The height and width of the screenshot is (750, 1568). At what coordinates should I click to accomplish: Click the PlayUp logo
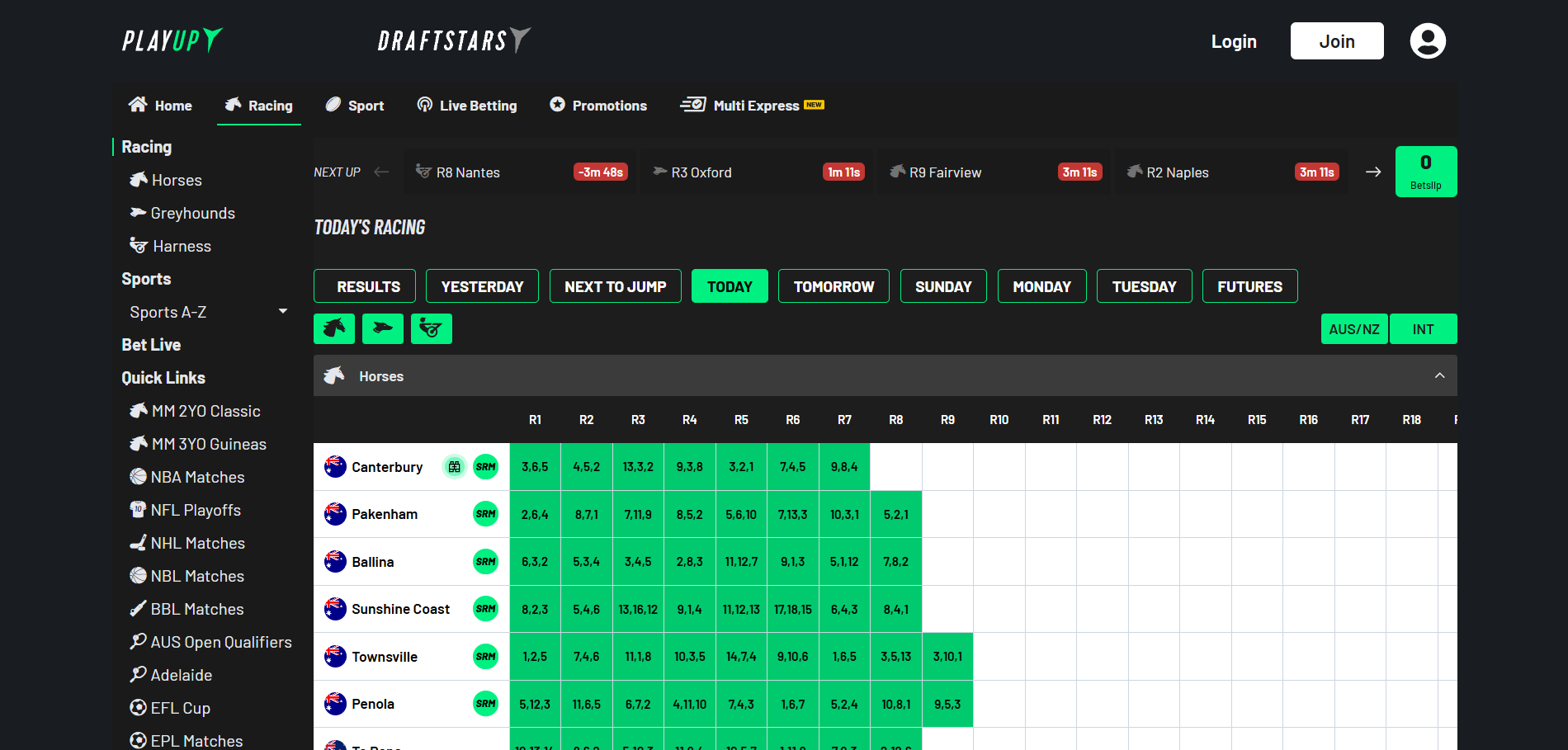coord(172,40)
